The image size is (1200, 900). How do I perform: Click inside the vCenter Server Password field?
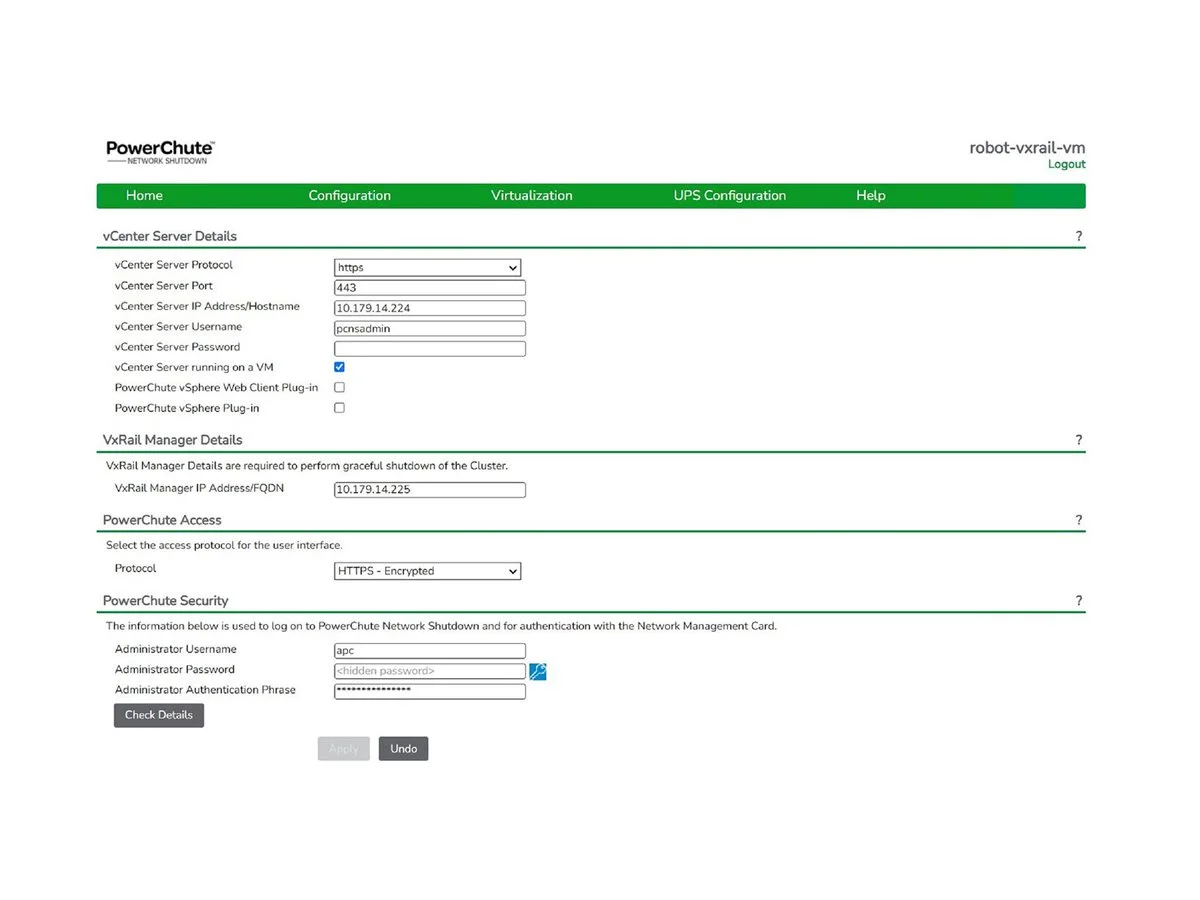click(429, 347)
